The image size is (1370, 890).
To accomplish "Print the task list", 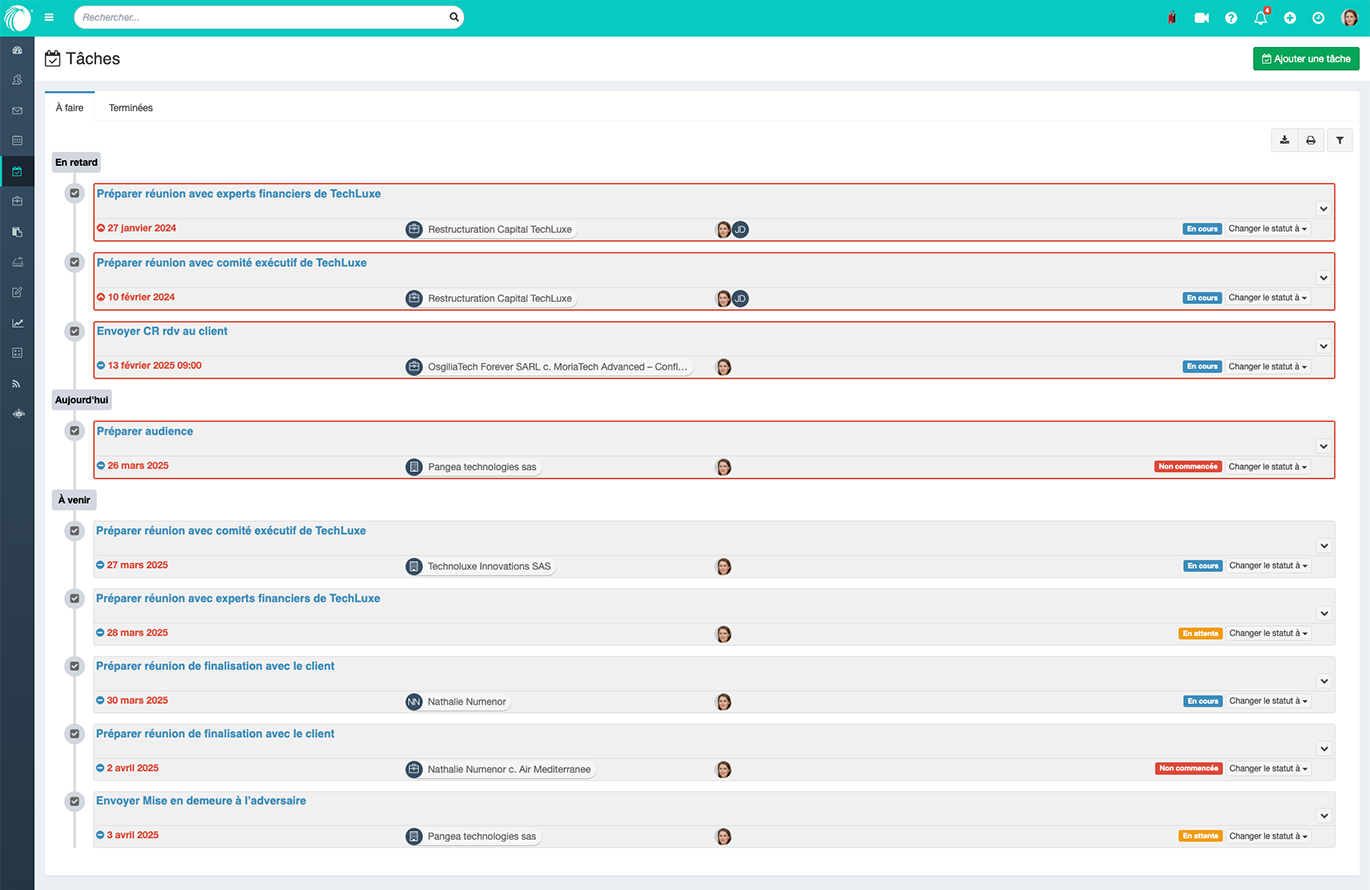I will 1311,140.
